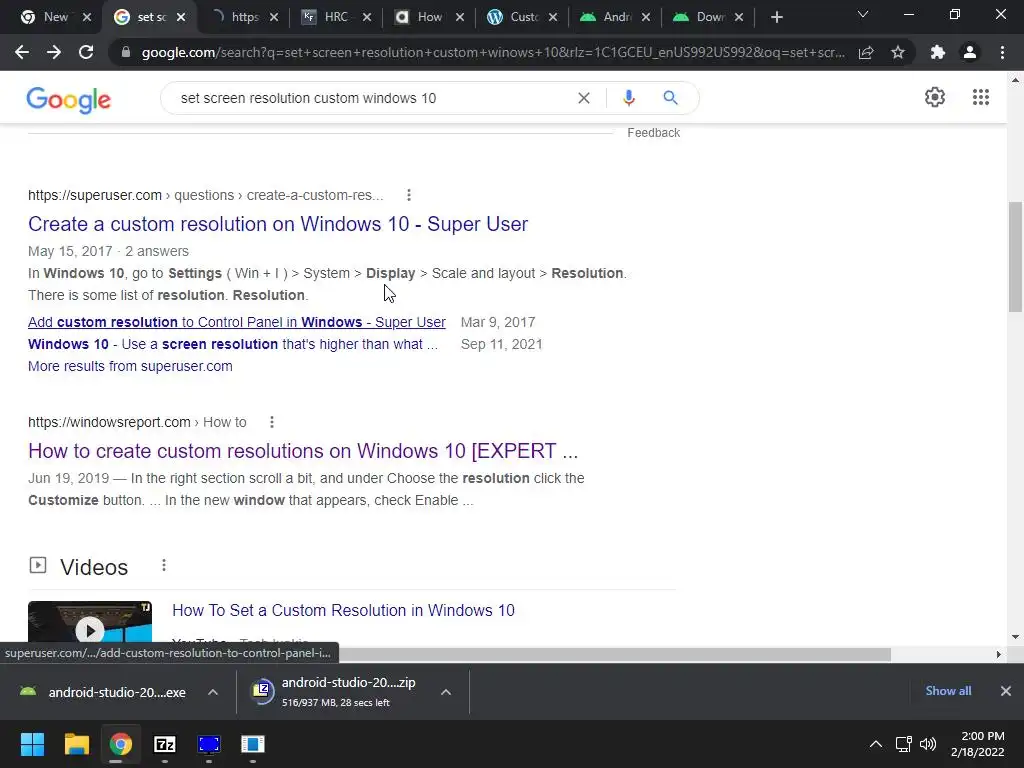This screenshot has width=1024, height=768.
Task: Open Chrome profile avatar
Action: click(x=970, y=52)
